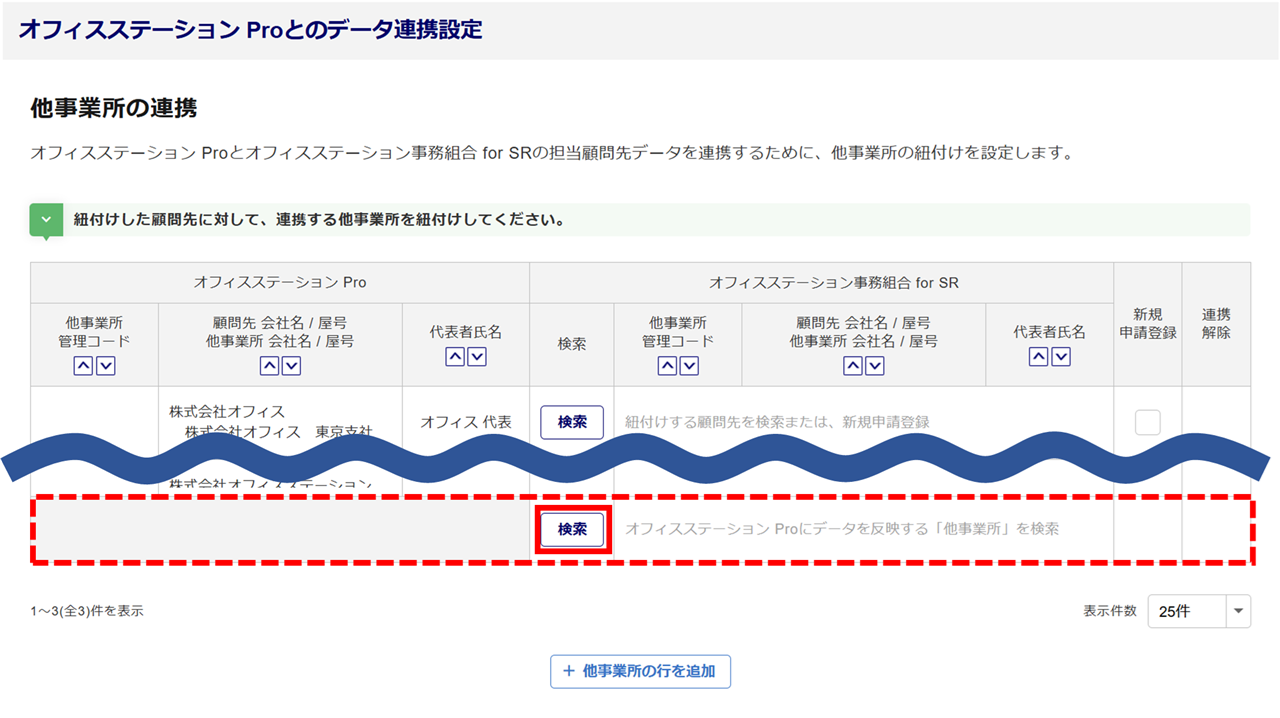
Task: Sort for SR 他事業所管理コード descending
Action: [689, 366]
